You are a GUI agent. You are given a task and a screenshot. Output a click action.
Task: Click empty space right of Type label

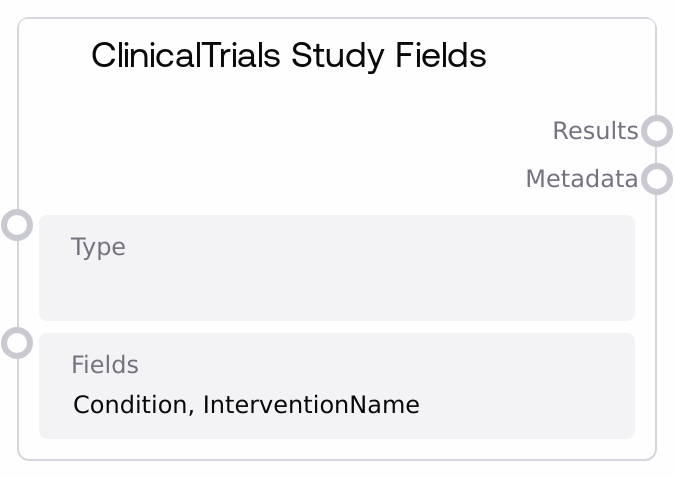point(380,247)
